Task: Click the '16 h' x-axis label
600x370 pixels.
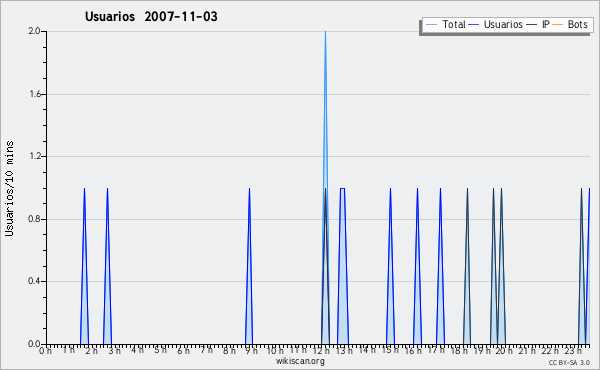Action: (x=413, y=351)
